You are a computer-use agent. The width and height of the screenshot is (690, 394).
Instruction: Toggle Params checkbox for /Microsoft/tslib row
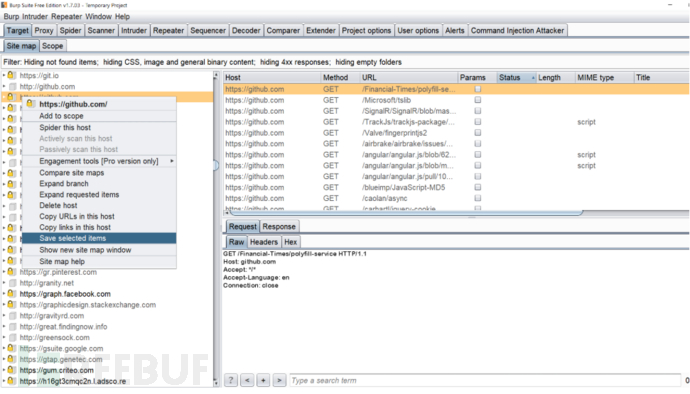tap(477, 100)
